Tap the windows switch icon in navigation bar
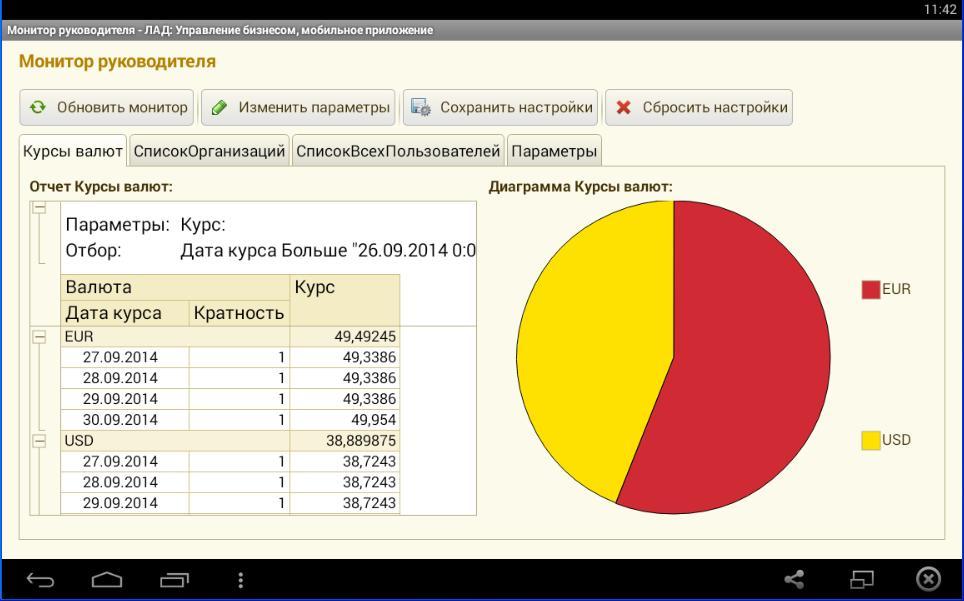The width and height of the screenshot is (964, 601). (x=861, y=579)
